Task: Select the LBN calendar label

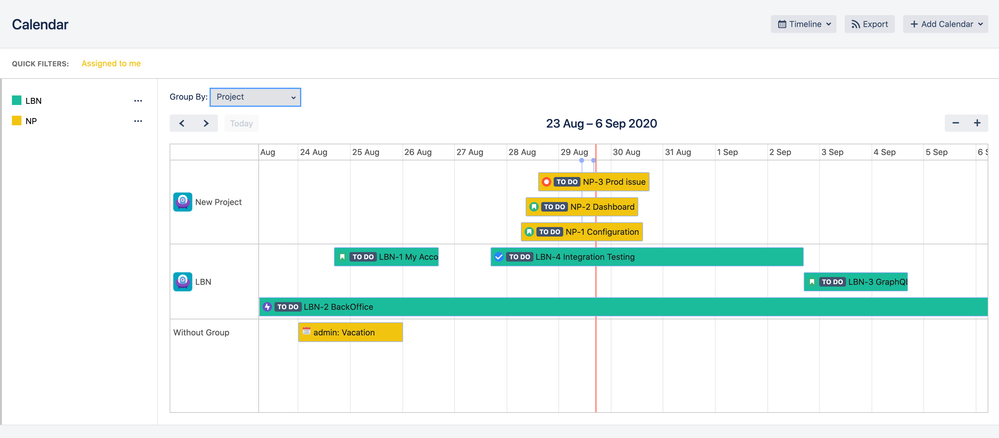Action: click(34, 101)
